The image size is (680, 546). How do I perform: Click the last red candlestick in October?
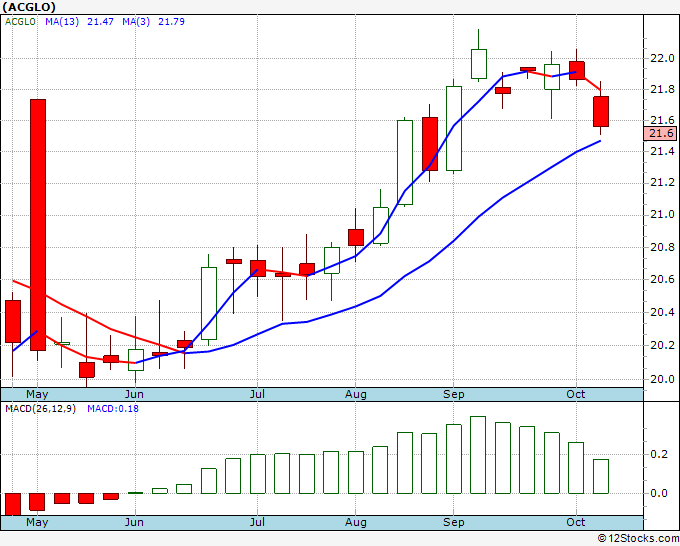(601, 111)
